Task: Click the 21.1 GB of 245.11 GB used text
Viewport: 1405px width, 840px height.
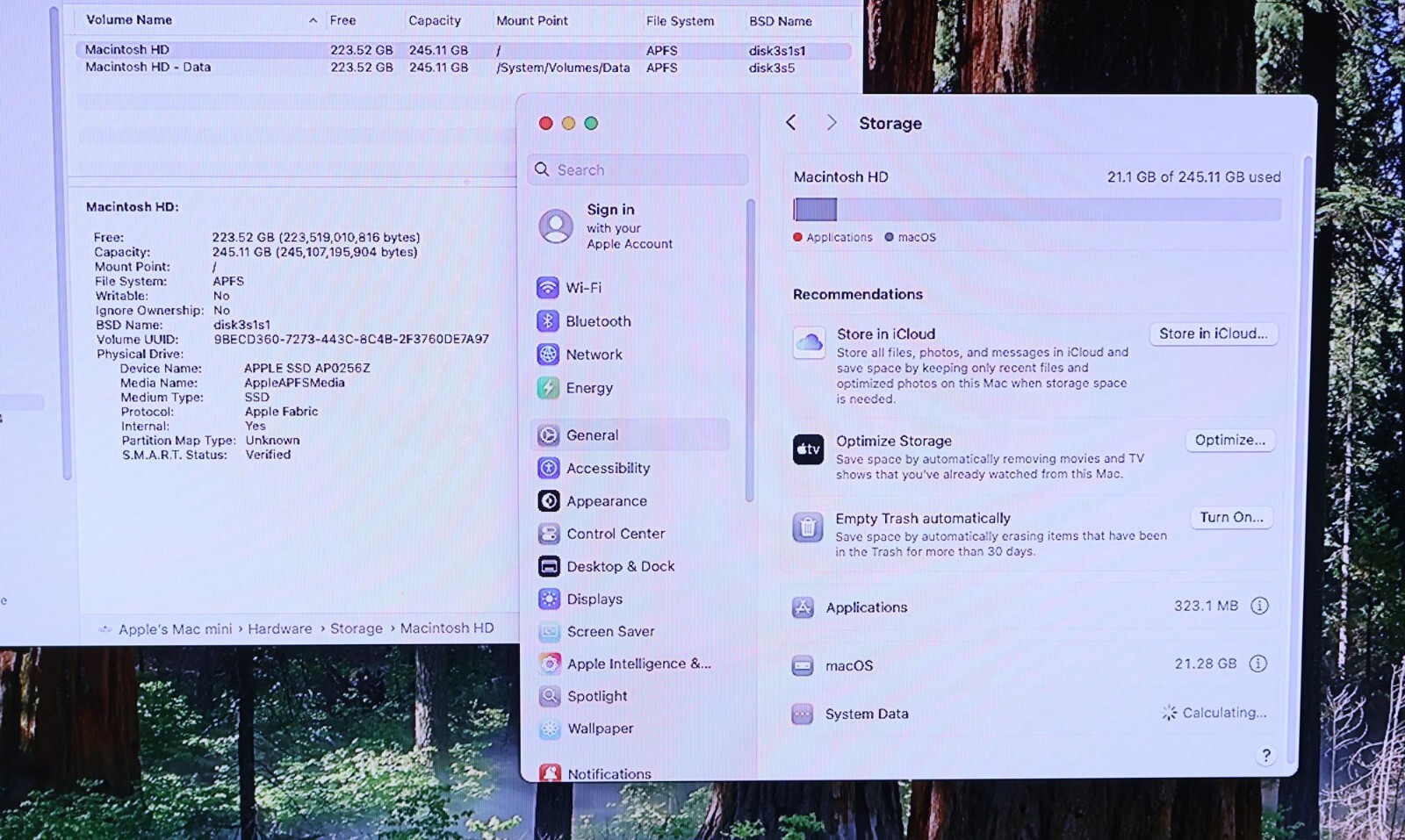Action: [x=1193, y=177]
